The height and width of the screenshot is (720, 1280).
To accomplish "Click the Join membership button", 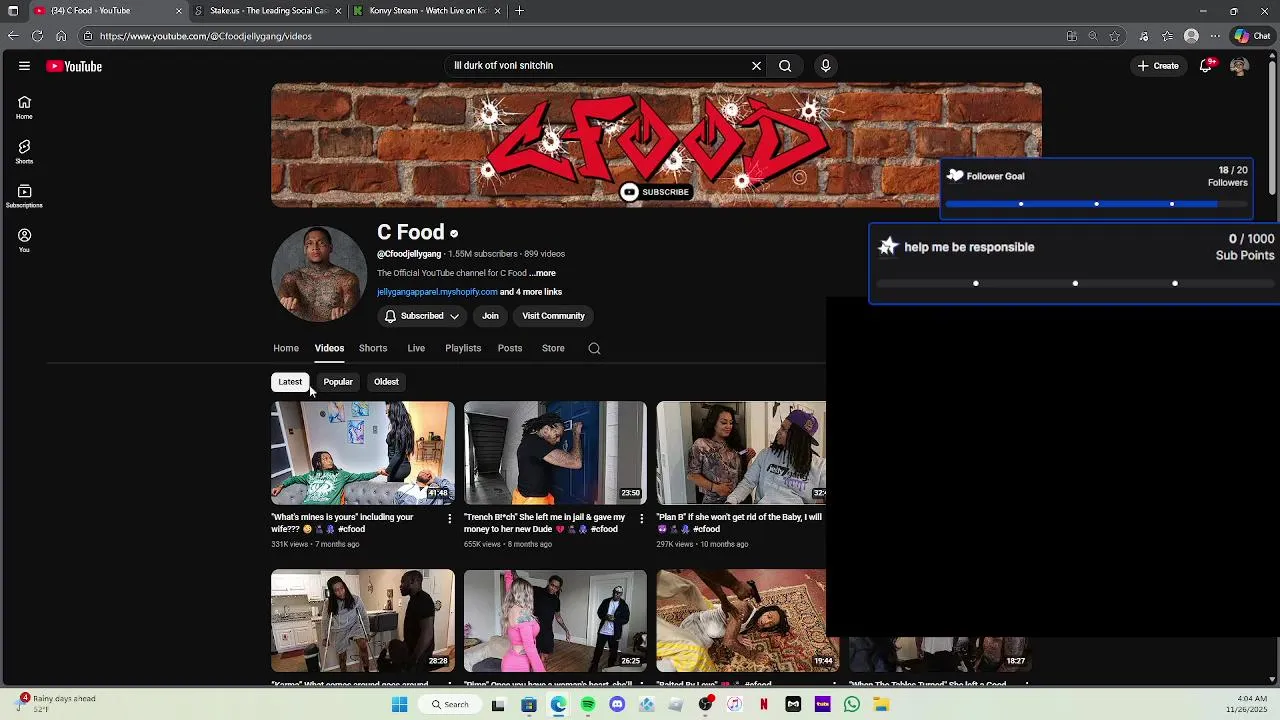I will [490, 316].
